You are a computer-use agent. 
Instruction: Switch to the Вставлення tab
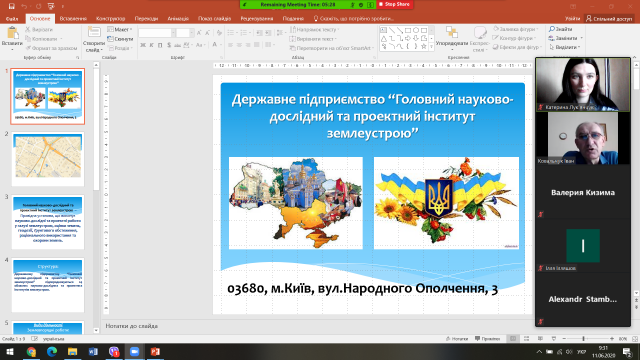pyautogui.click(x=73, y=19)
